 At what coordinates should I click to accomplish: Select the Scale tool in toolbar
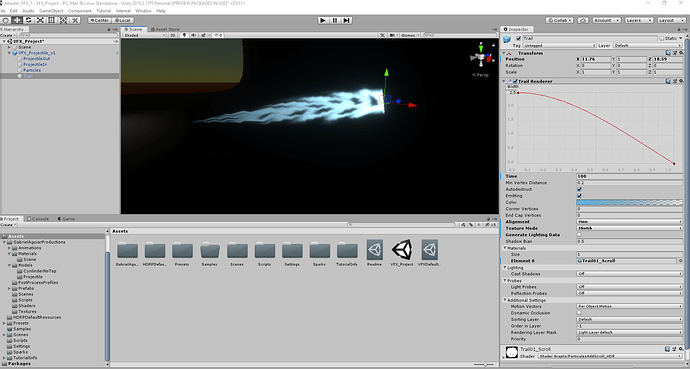click(40, 20)
